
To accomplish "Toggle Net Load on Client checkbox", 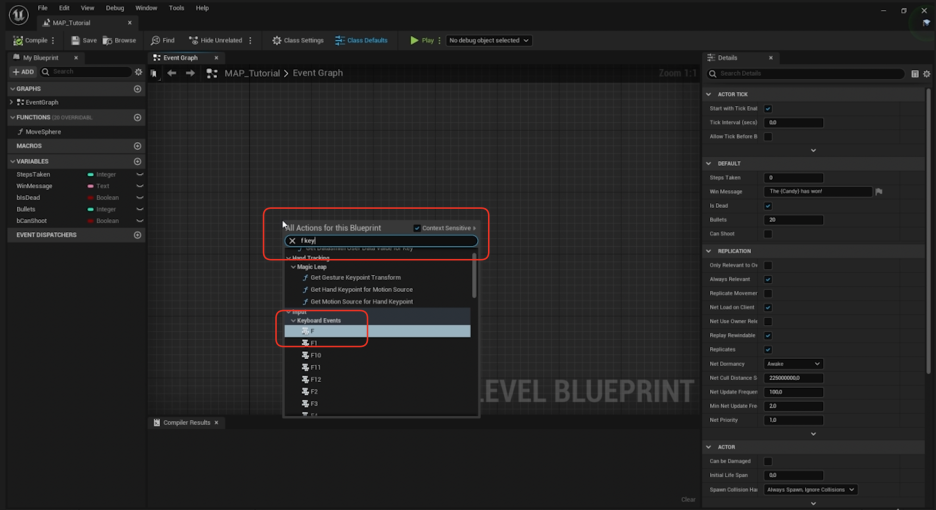I will coord(768,308).
